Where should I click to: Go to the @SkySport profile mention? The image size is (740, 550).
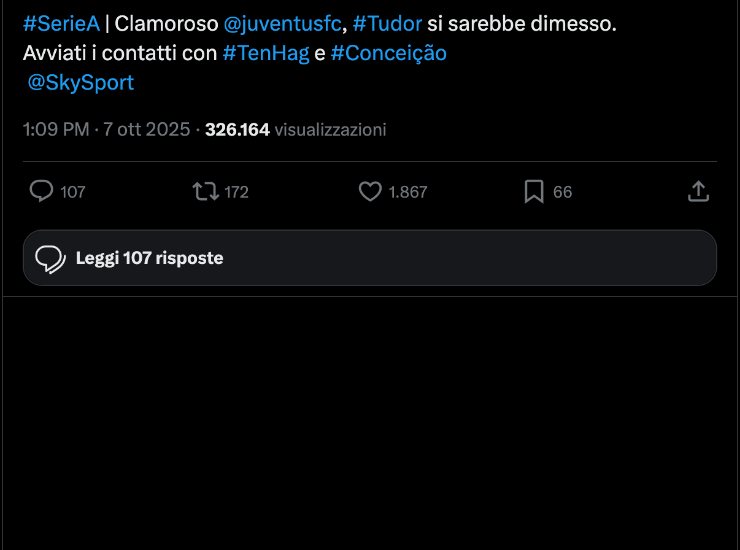click(x=80, y=82)
